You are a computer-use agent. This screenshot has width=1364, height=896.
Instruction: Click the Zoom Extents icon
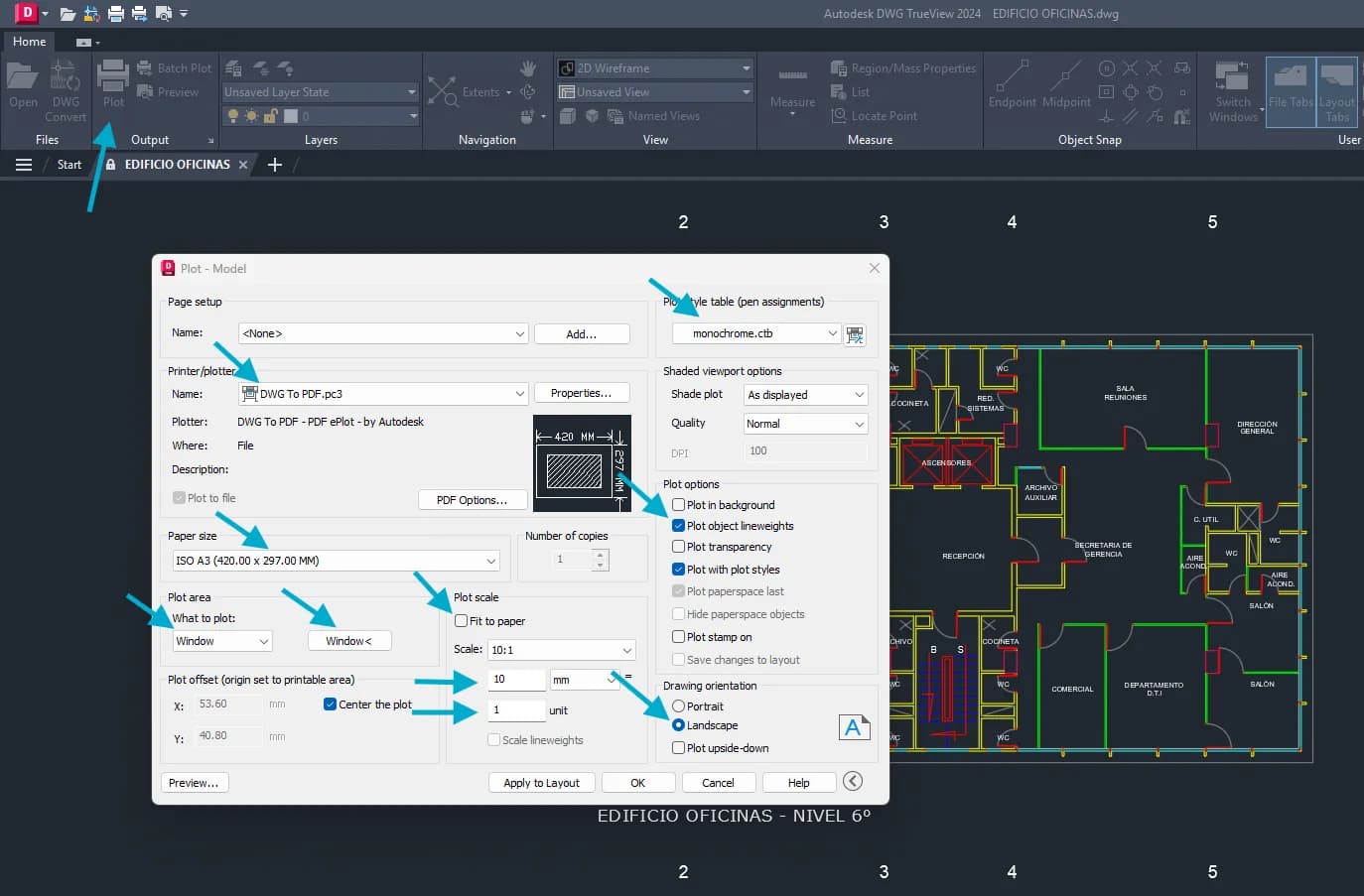tap(443, 92)
